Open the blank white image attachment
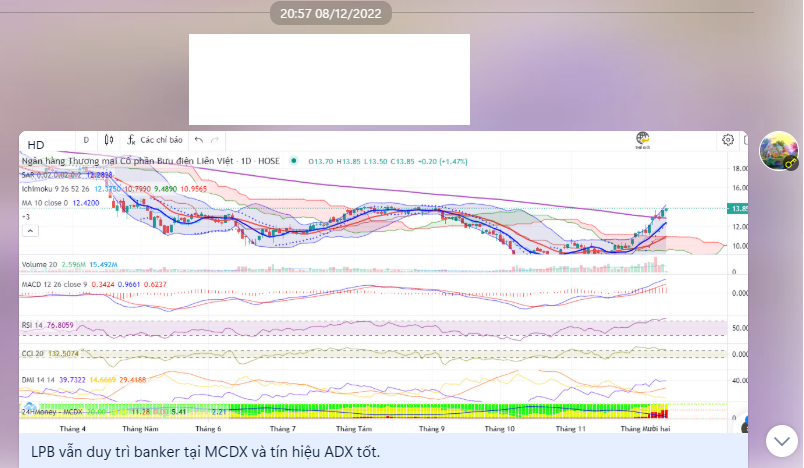The width and height of the screenshot is (804, 468). [329, 79]
